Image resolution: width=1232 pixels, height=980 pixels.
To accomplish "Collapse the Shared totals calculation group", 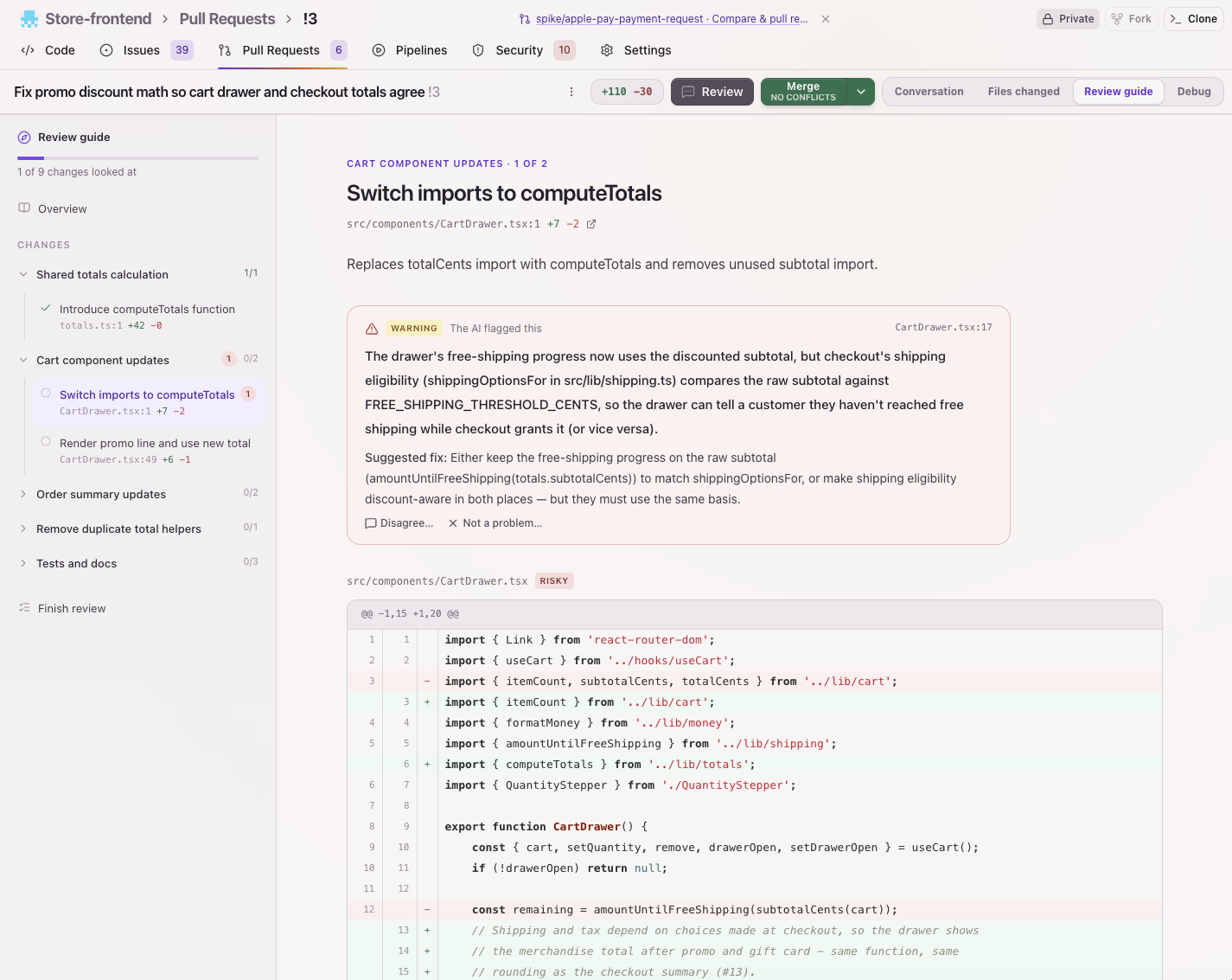I will point(23,274).
